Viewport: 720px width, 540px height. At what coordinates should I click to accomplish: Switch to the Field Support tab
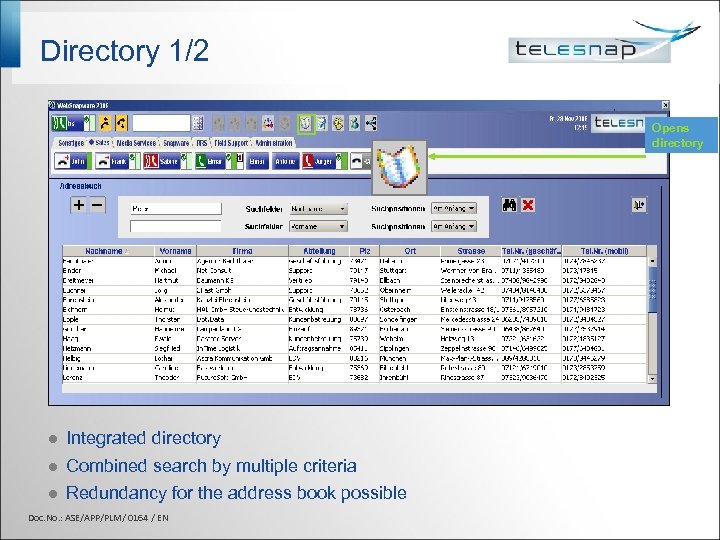[231, 143]
